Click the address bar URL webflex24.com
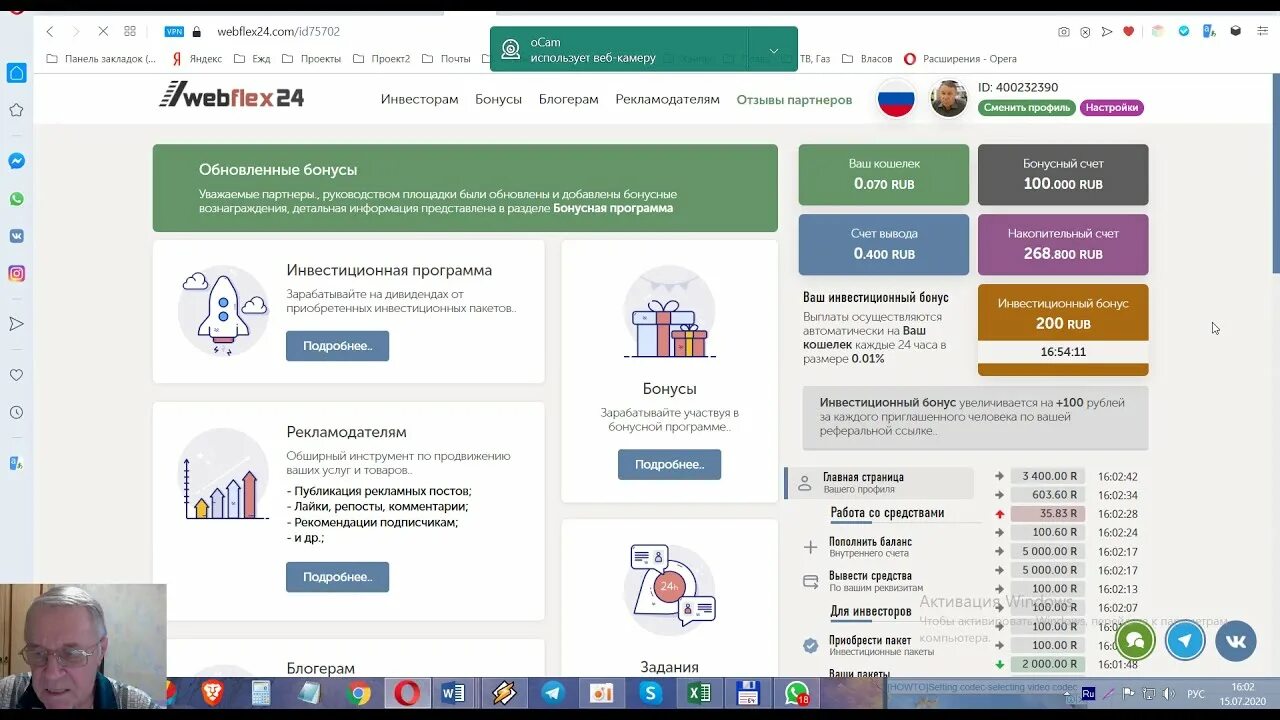Image resolution: width=1280 pixels, height=720 pixels. pyautogui.click(x=278, y=32)
